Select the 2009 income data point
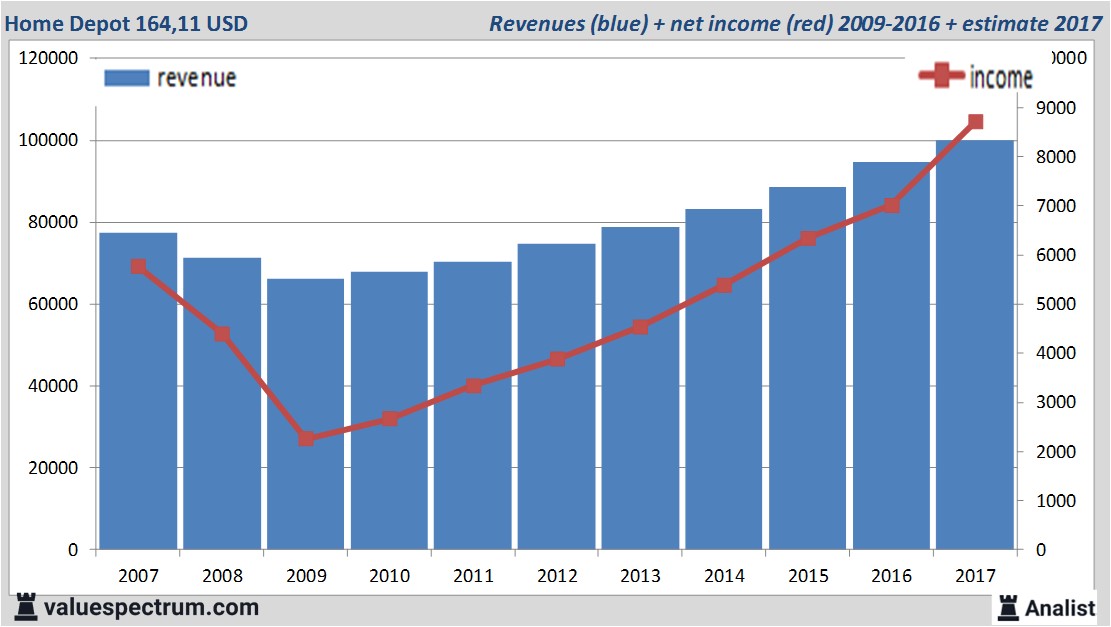Screen dimensions: 1111x627 [306, 439]
